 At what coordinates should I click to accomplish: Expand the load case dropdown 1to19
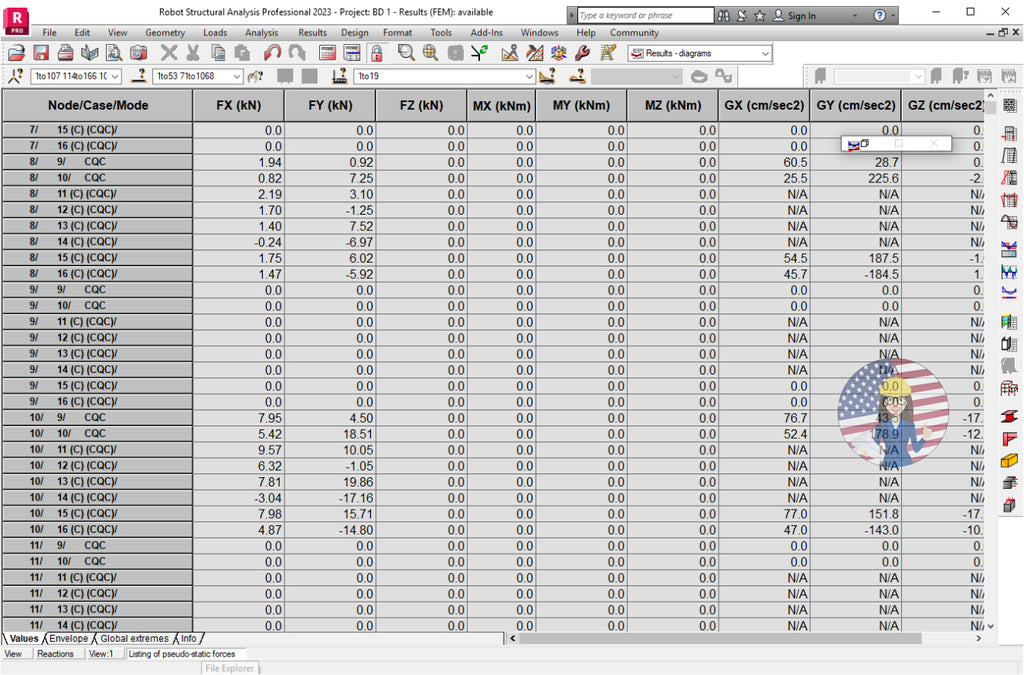529,76
